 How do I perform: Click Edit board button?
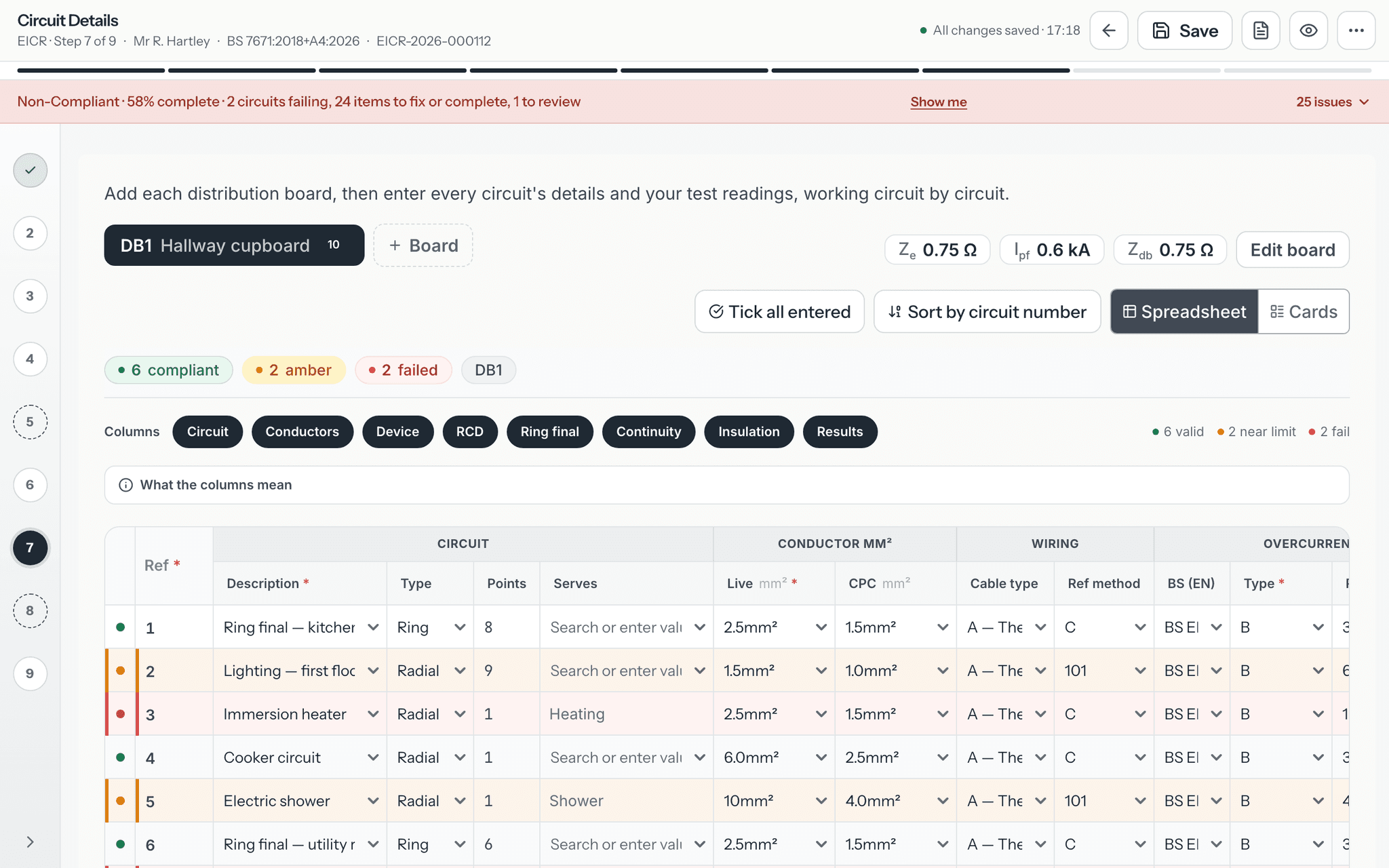tap(1293, 250)
